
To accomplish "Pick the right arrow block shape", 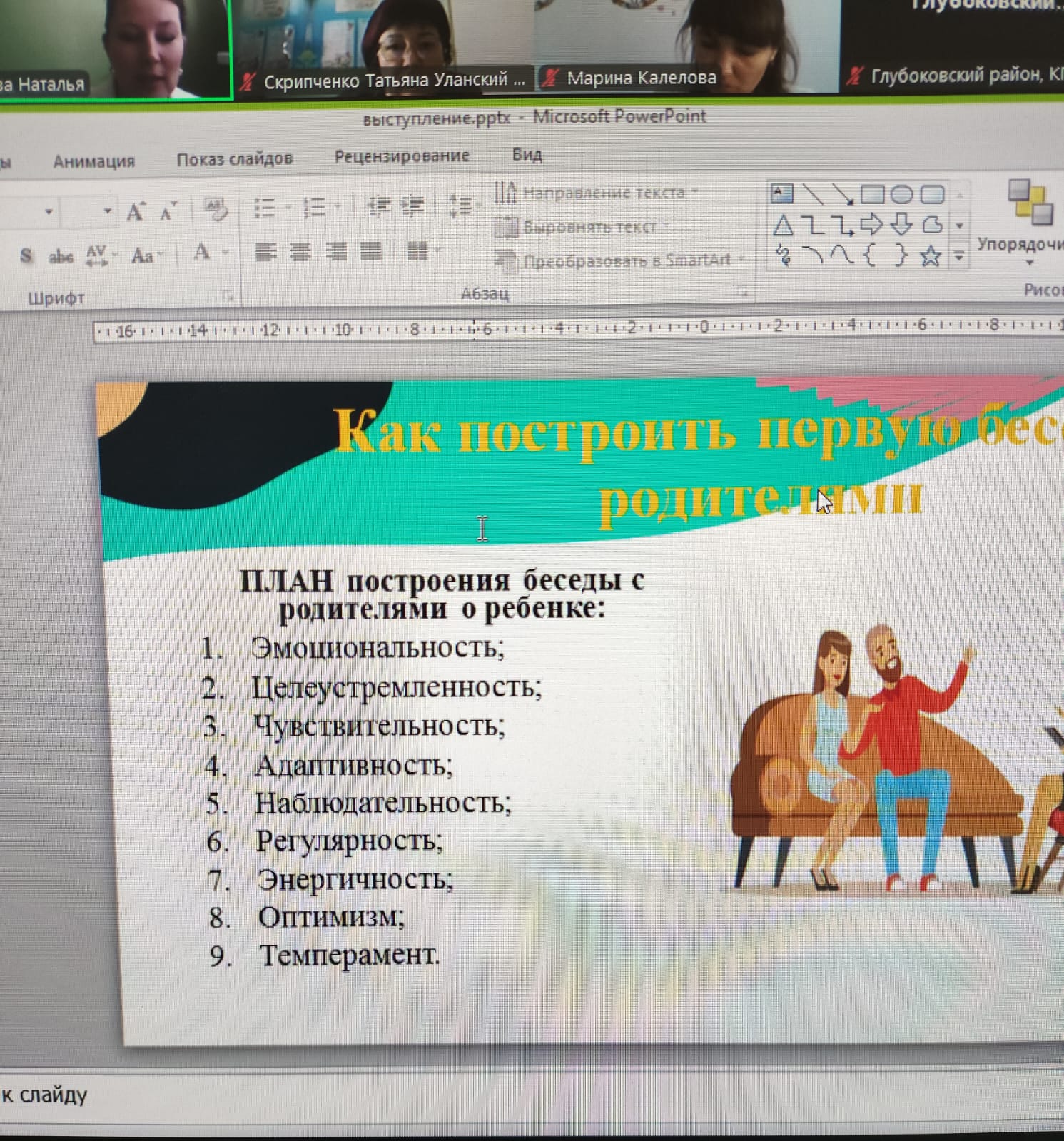I will tap(871, 225).
